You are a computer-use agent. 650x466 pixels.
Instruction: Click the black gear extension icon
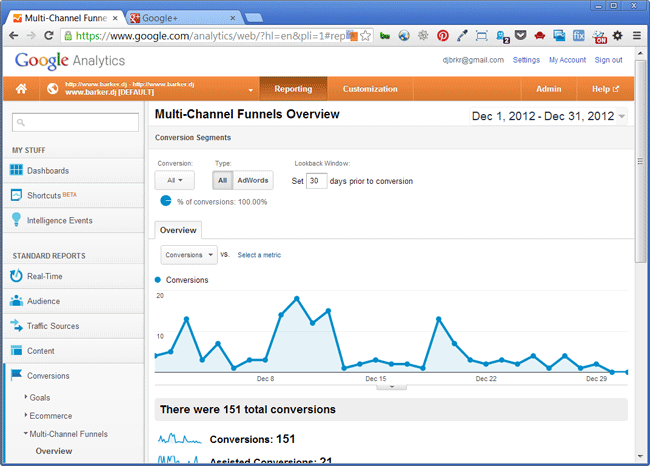pyautogui.click(x=618, y=36)
